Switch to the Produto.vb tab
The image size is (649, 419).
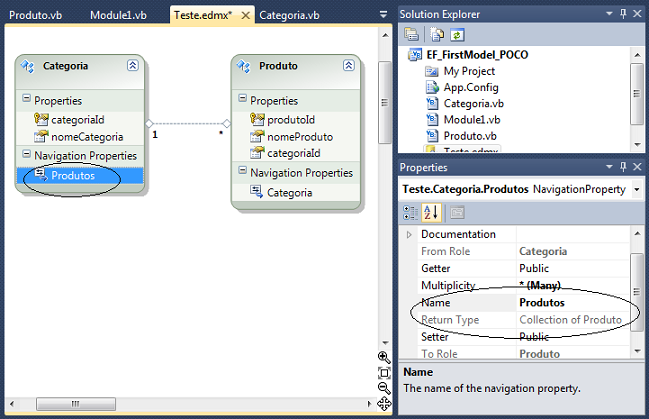pyautogui.click(x=36, y=15)
